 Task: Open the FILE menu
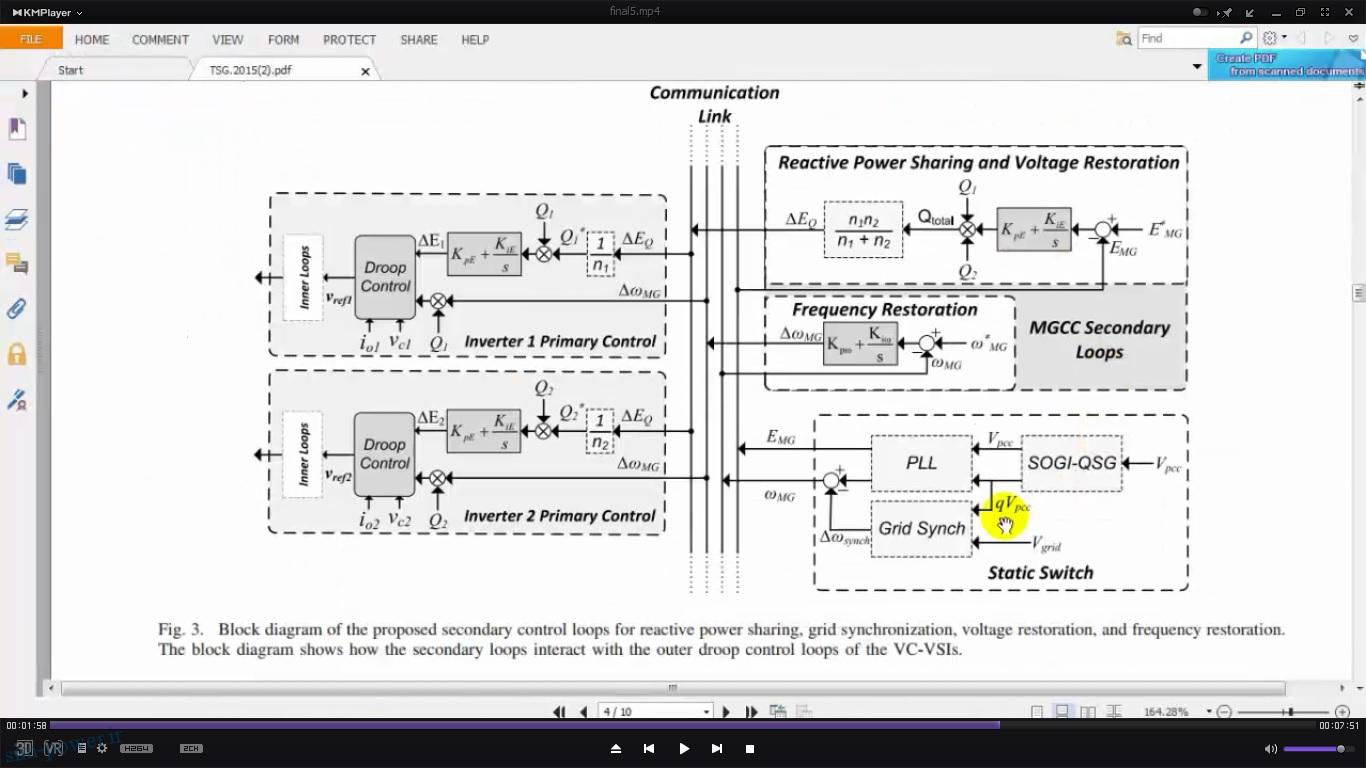click(31, 39)
